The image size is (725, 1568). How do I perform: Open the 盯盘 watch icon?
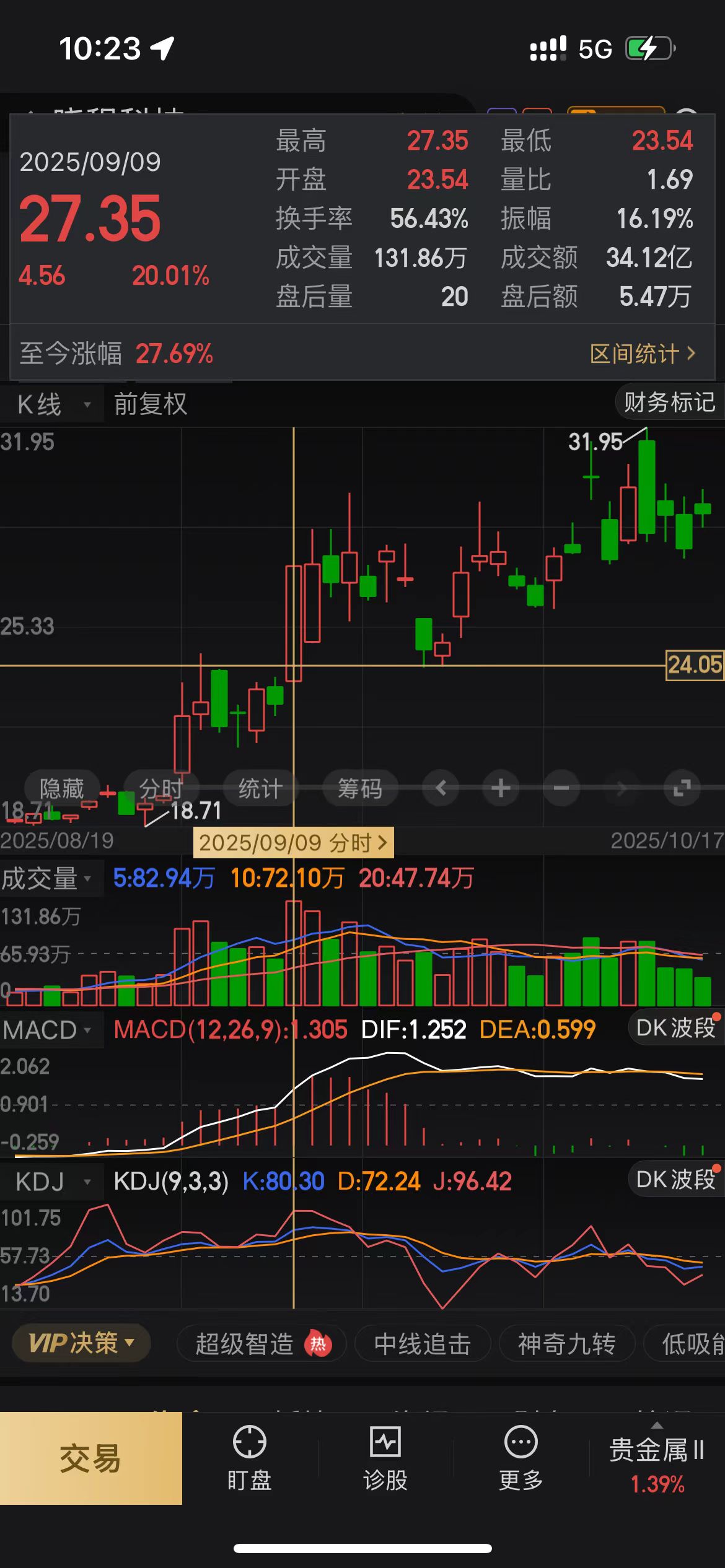(x=249, y=1458)
